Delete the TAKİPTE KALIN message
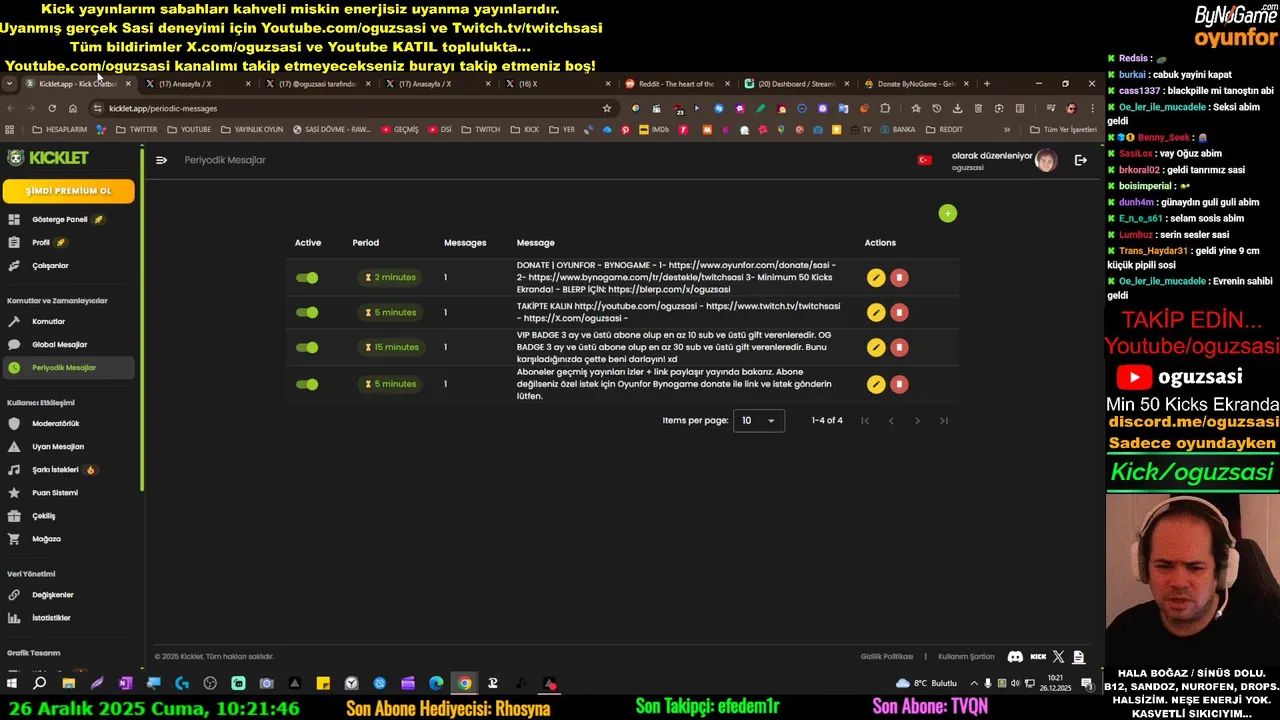Image resolution: width=1280 pixels, height=720 pixels. [x=899, y=313]
